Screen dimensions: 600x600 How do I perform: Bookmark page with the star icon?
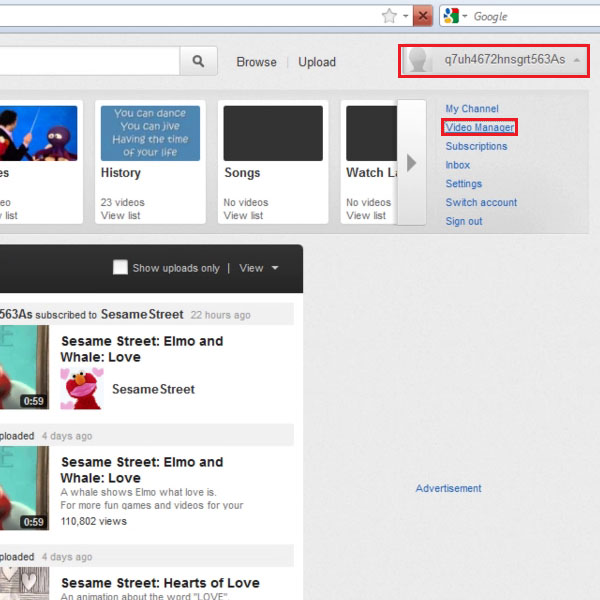click(x=389, y=16)
